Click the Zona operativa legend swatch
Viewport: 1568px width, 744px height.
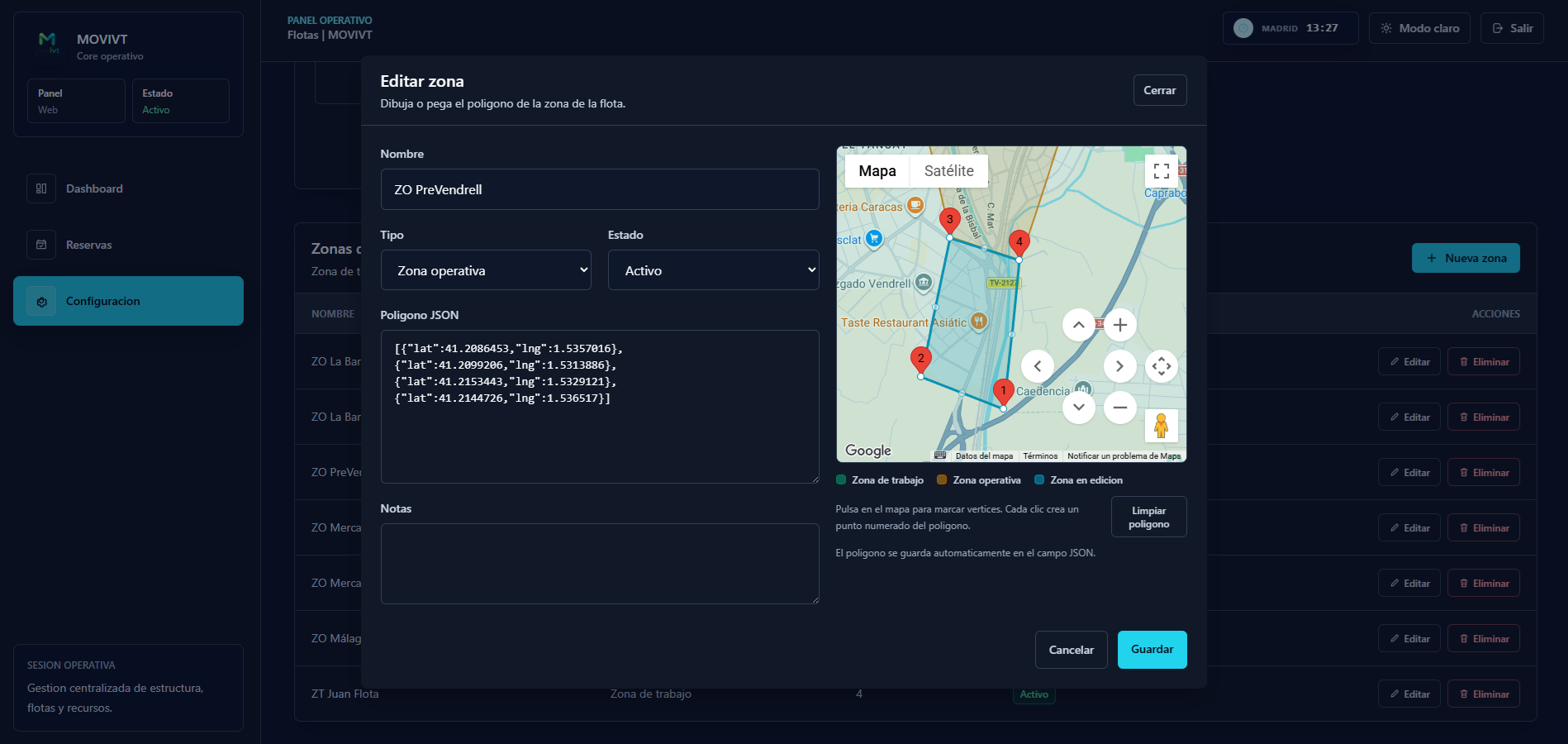click(x=942, y=480)
